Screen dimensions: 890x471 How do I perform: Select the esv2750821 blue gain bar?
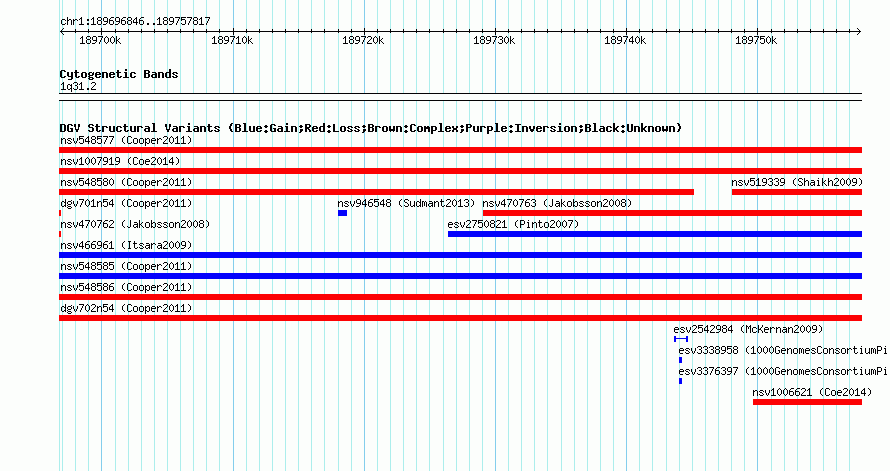655,234
